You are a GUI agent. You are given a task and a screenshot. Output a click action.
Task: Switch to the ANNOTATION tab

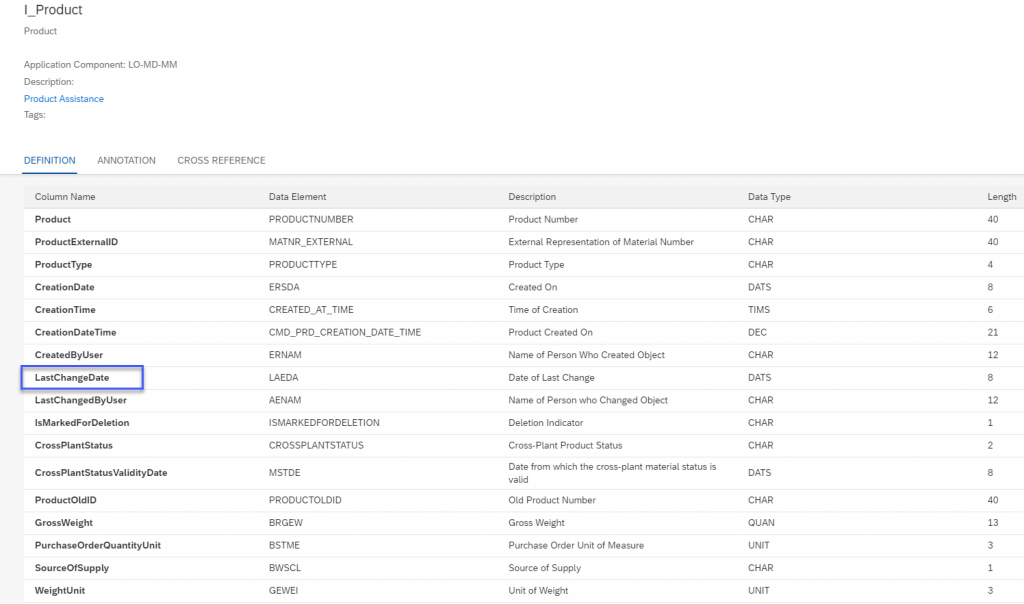pyautogui.click(x=126, y=160)
